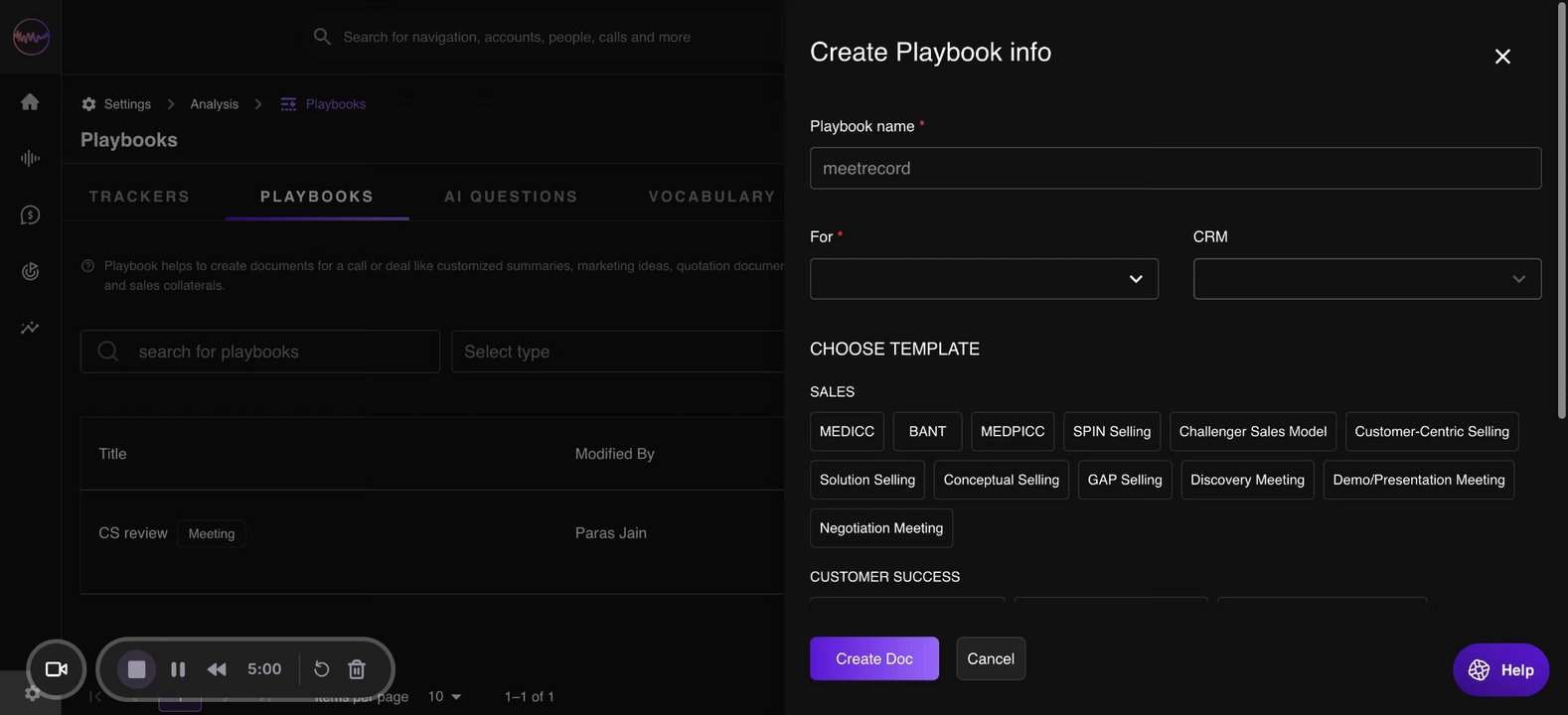Close the Create Playbook panel

click(1502, 57)
